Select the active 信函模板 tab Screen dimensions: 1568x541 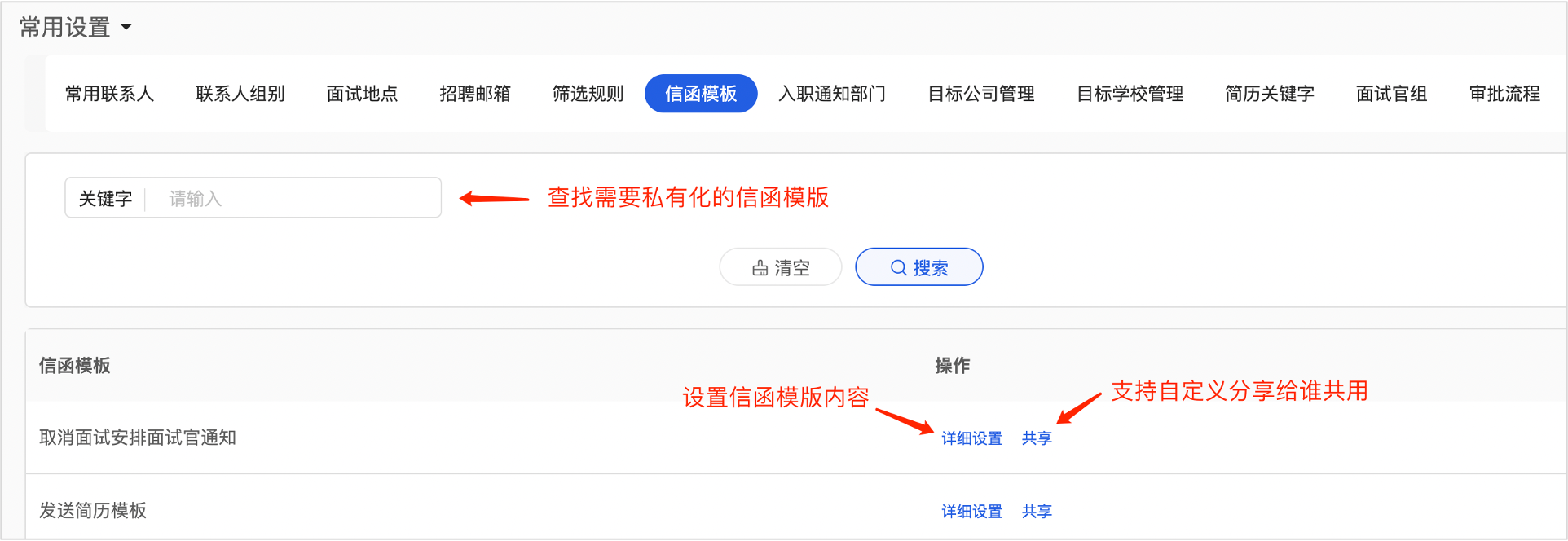pos(701,94)
